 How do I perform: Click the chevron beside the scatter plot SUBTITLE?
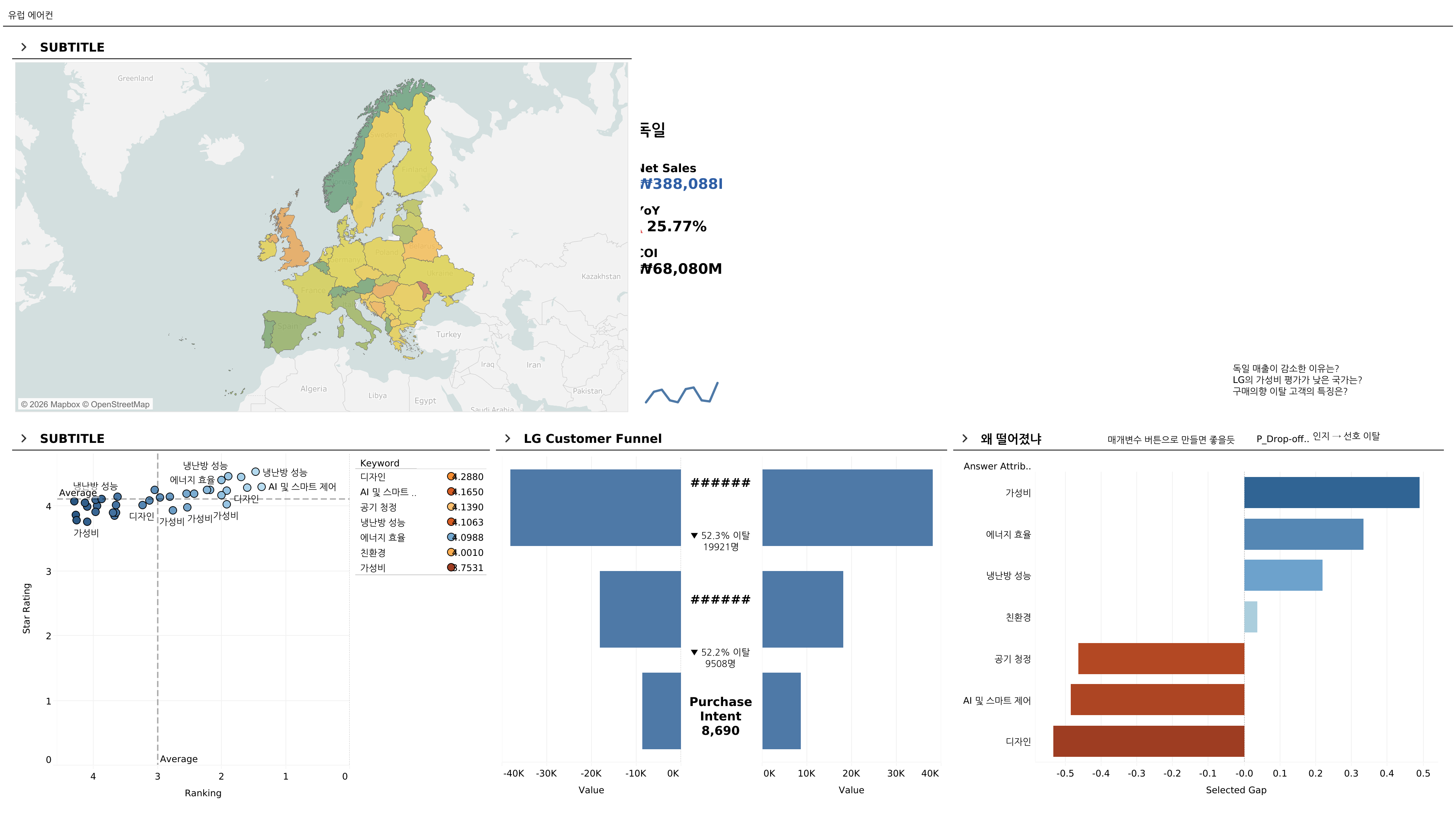[x=24, y=438]
